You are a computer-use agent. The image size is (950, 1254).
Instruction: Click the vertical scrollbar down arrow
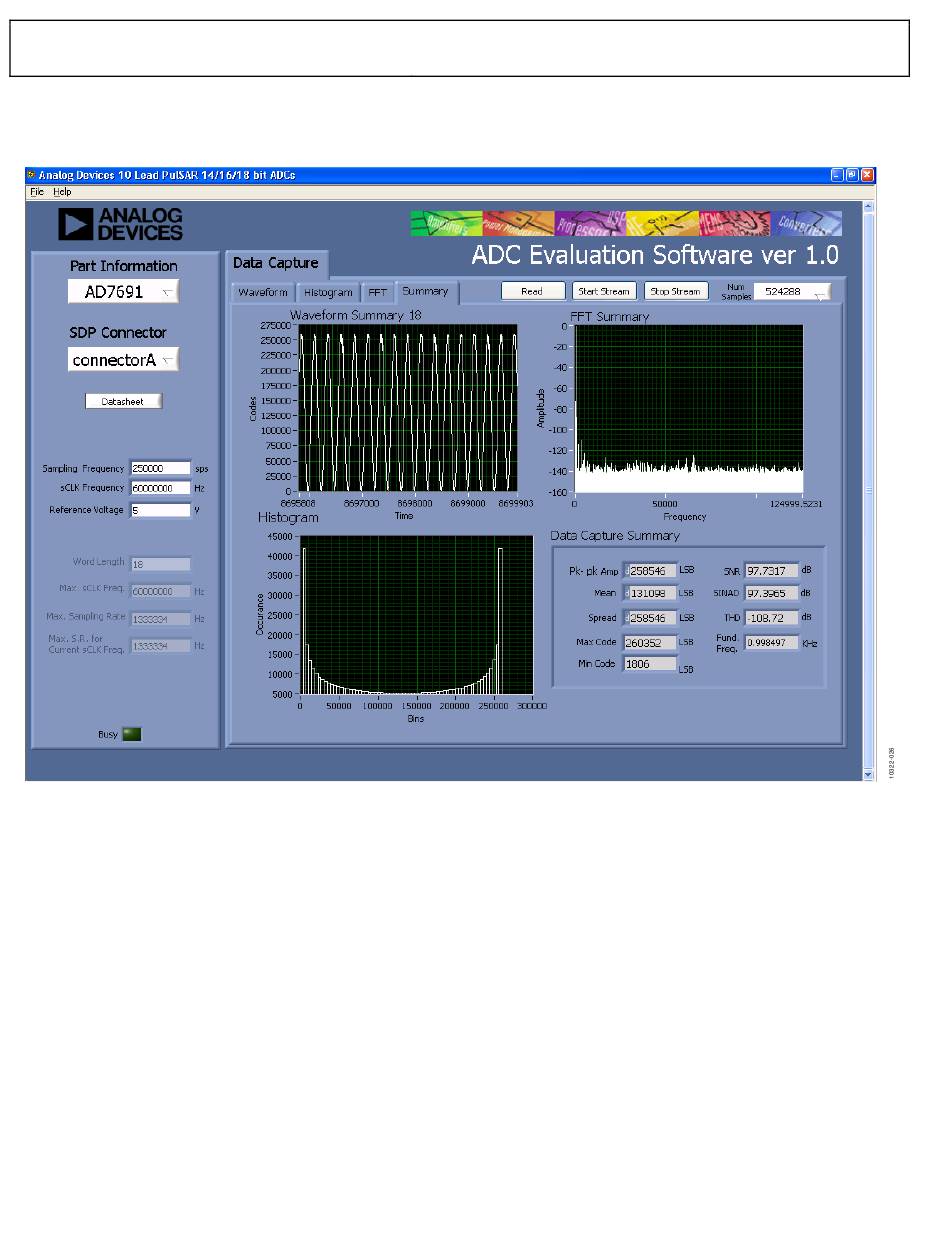868,774
